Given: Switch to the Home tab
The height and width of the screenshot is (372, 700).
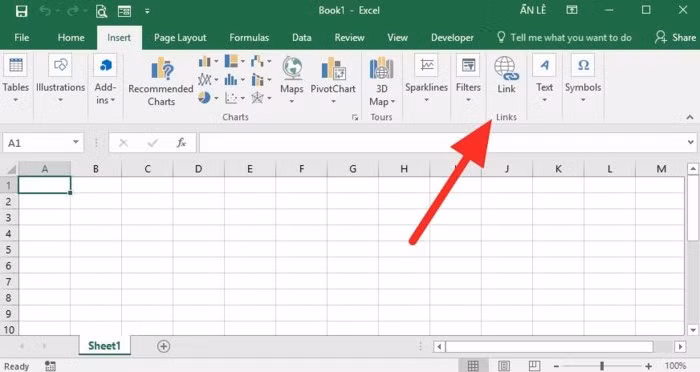Looking at the screenshot, I should click(71, 38).
